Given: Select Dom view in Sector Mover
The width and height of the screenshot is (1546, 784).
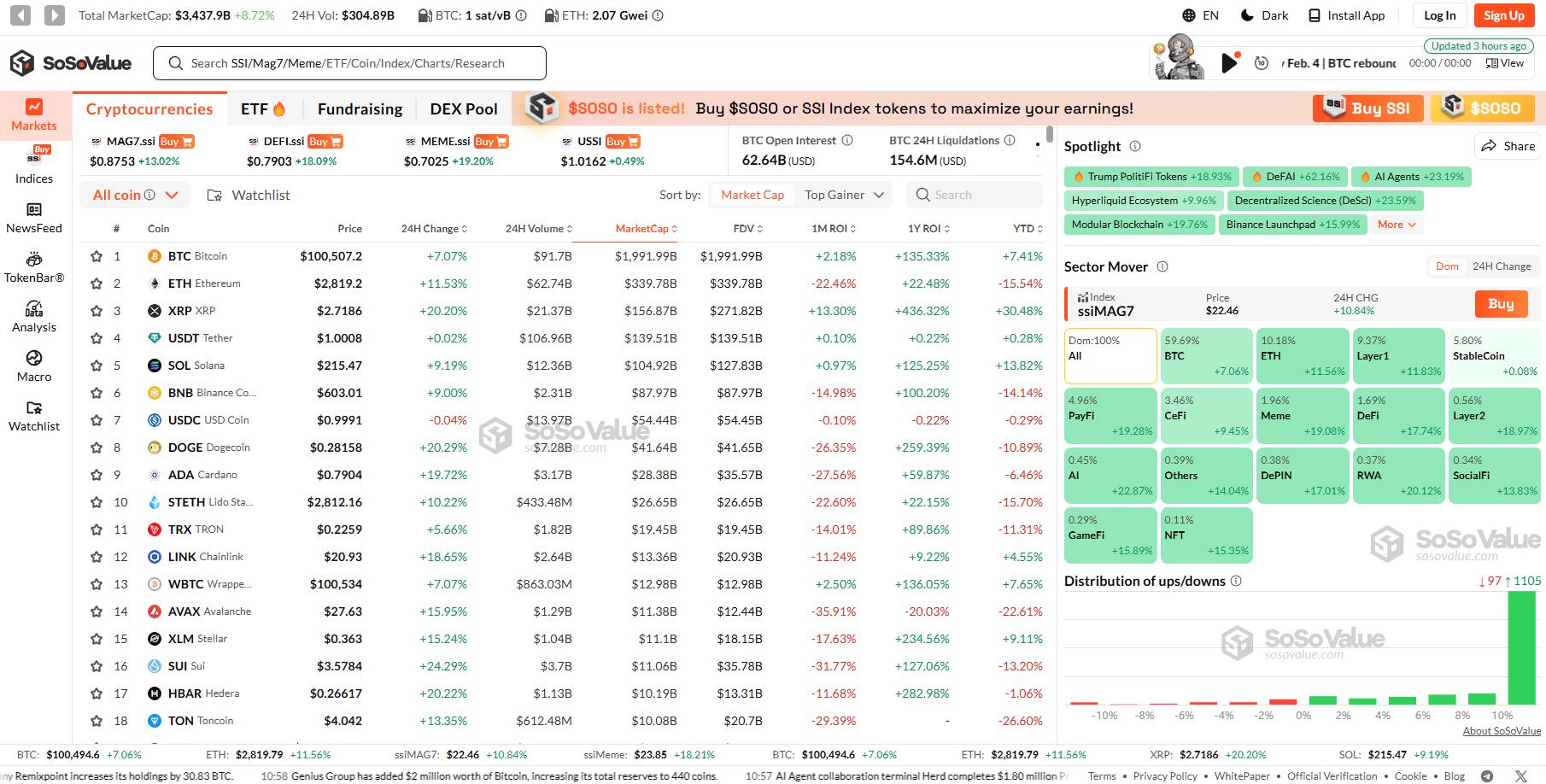Looking at the screenshot, I should [1447, 266].
